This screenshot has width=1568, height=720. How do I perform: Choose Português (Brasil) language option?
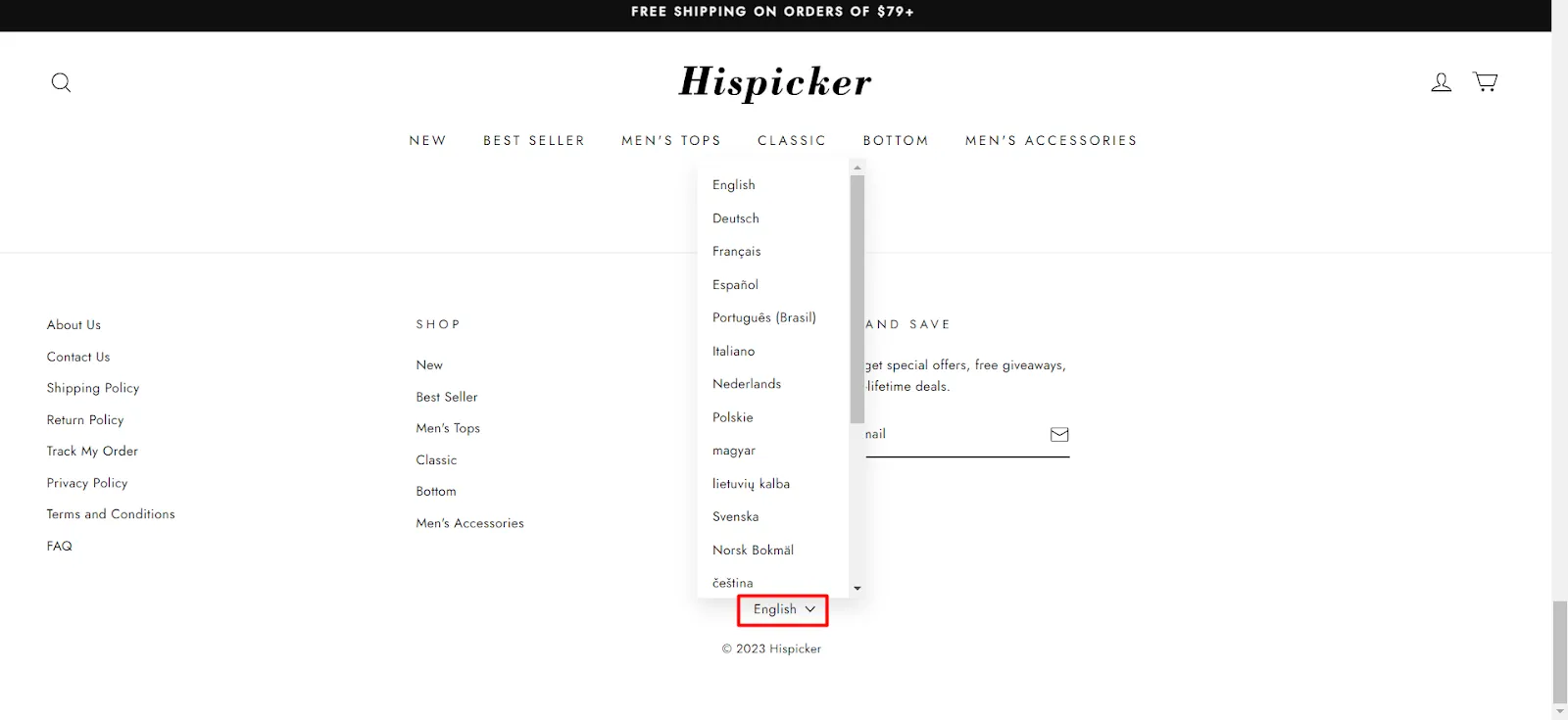pos(764,317)
